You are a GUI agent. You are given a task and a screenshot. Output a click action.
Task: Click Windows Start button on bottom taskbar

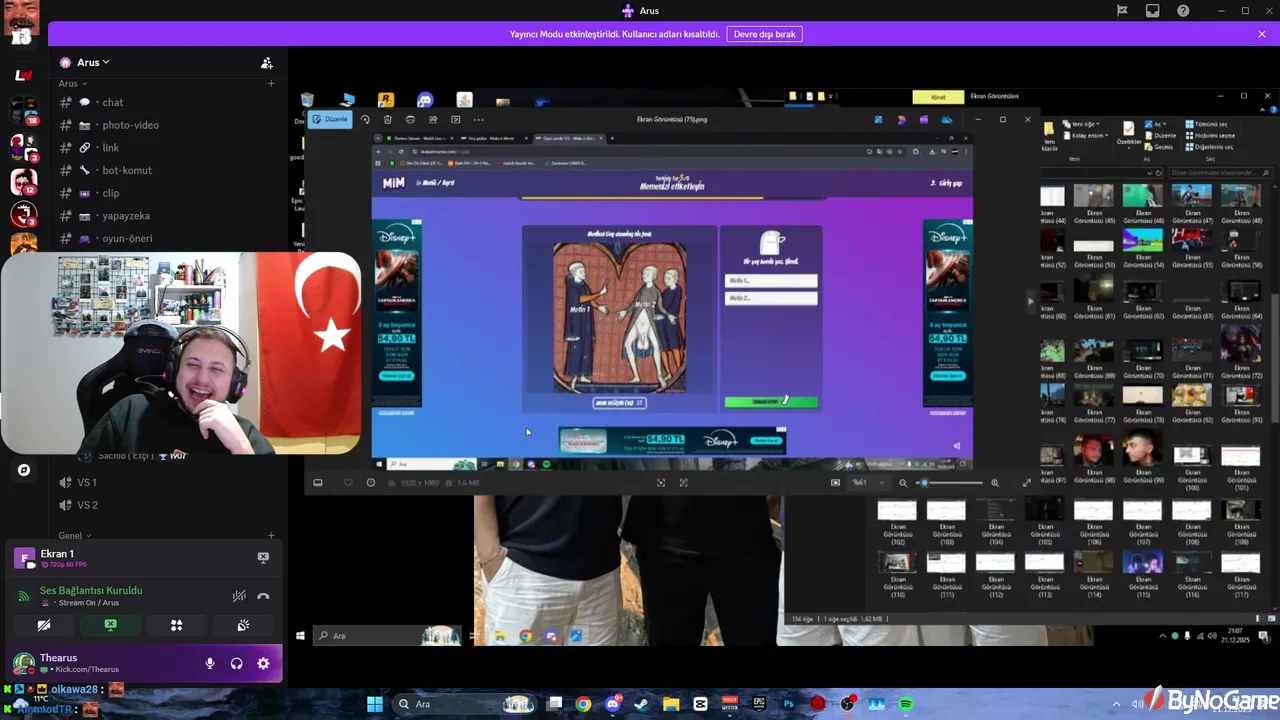tap(375, 704)
